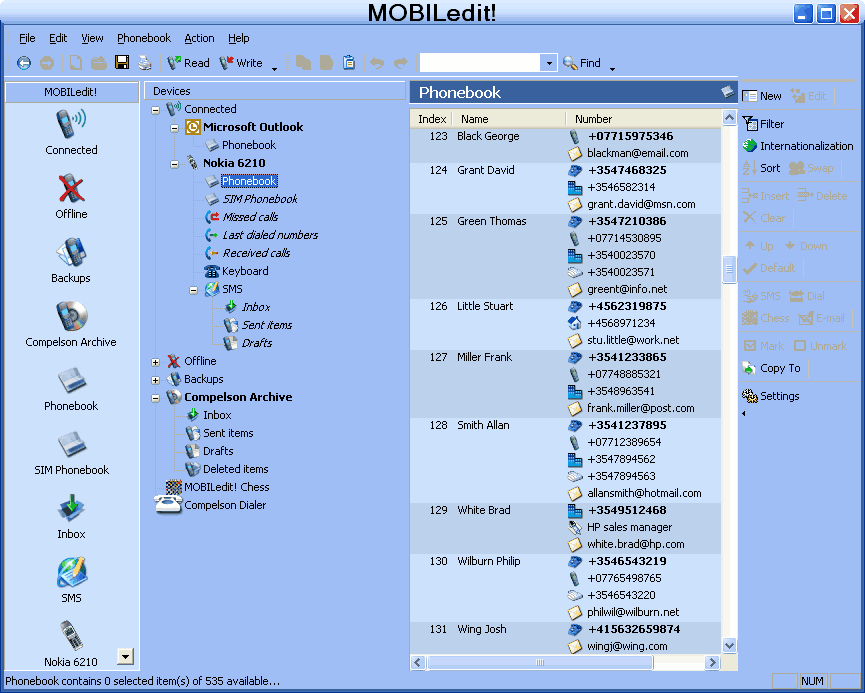Click email grant.david@msn.com entry
This screenshot has width=865, height=693.
tap(641, 204)
